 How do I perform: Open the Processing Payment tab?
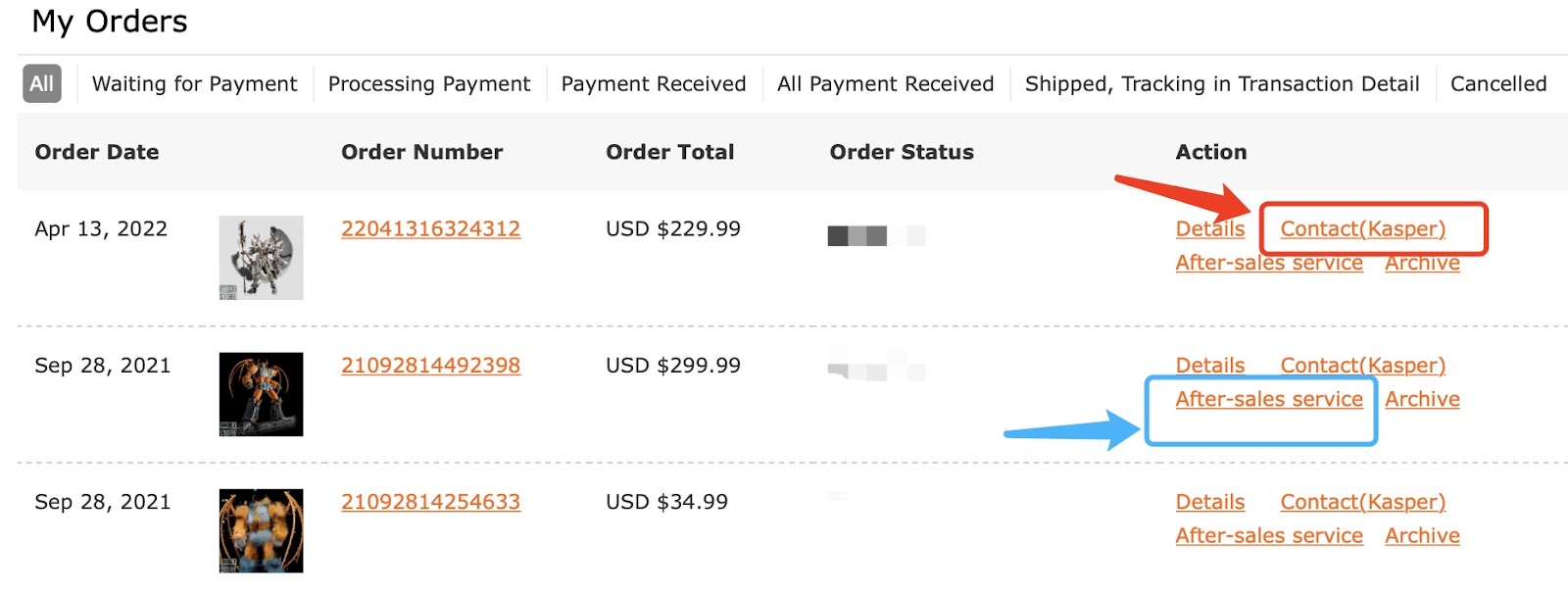point(428,84)
